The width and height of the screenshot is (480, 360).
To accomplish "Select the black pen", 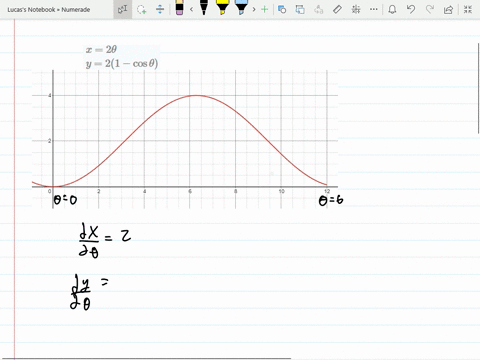I will coord(204,8).
